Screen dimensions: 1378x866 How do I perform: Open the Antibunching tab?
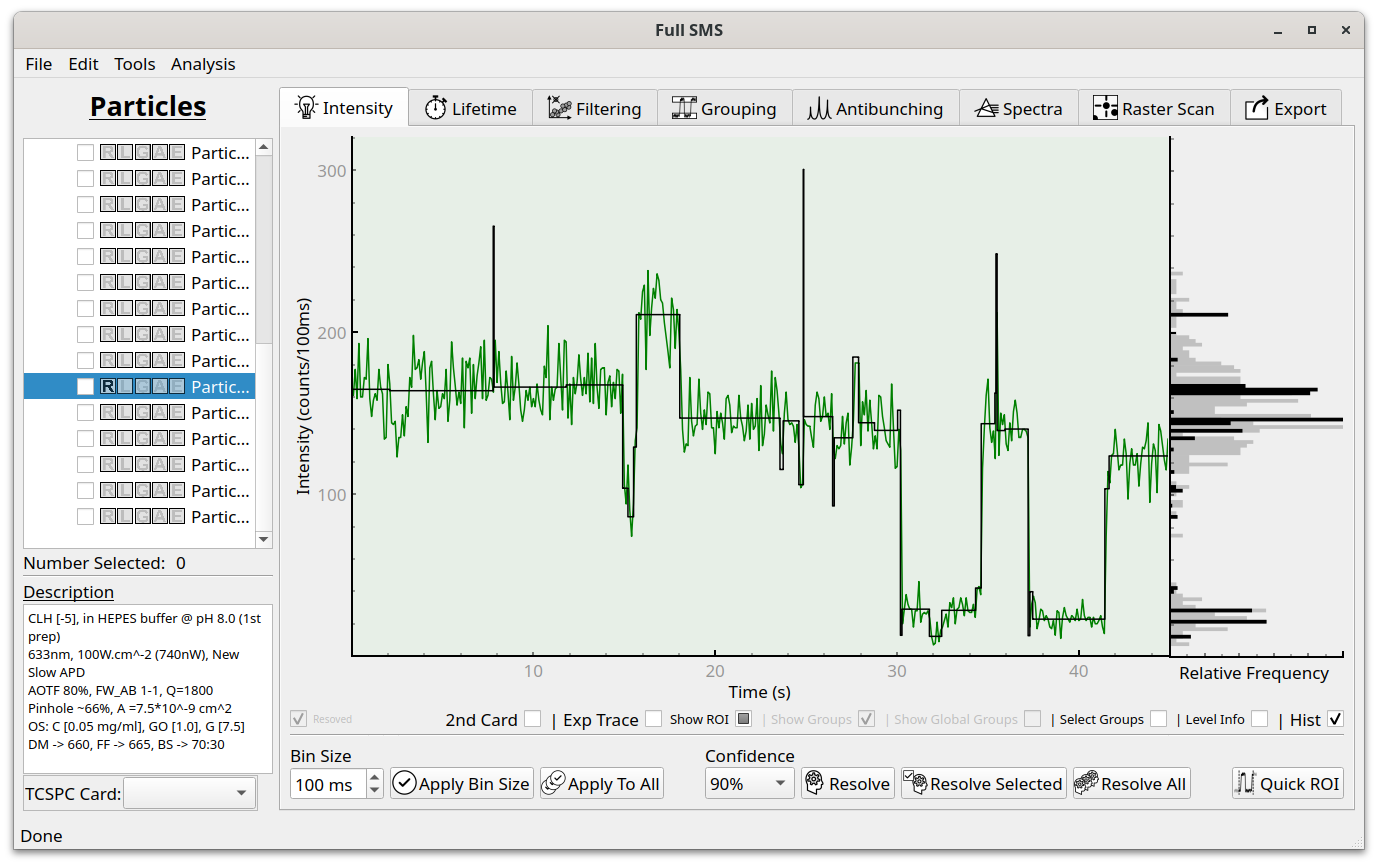click(876, 109)
